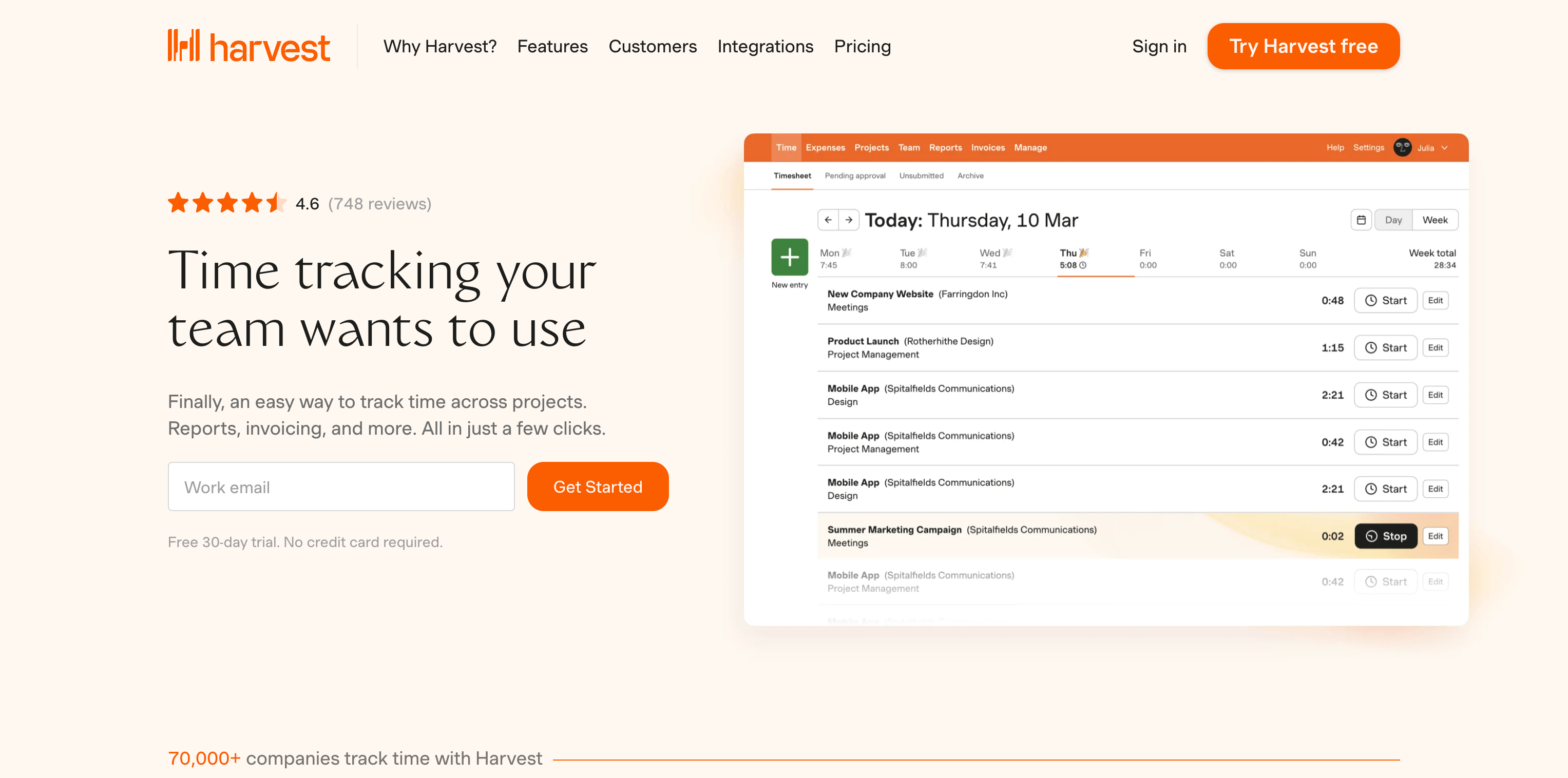The width and height of the screenshot is (1568, 778).
Task: Click the New Company Website project name
Action: tap(879, 294)
